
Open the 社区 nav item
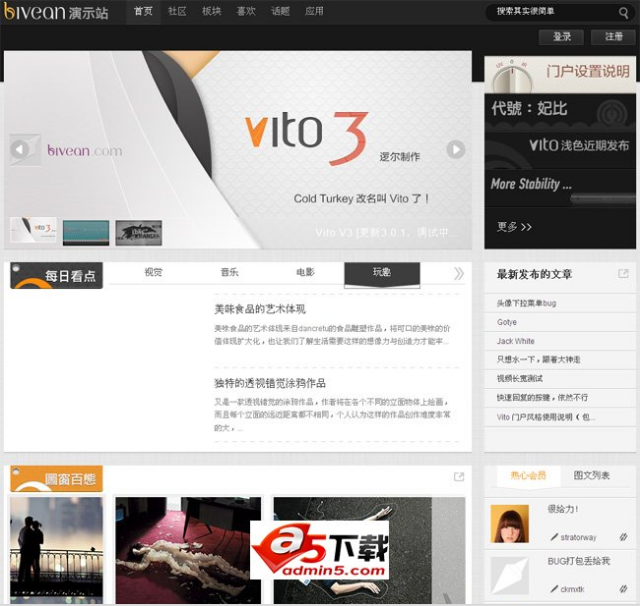177,11
